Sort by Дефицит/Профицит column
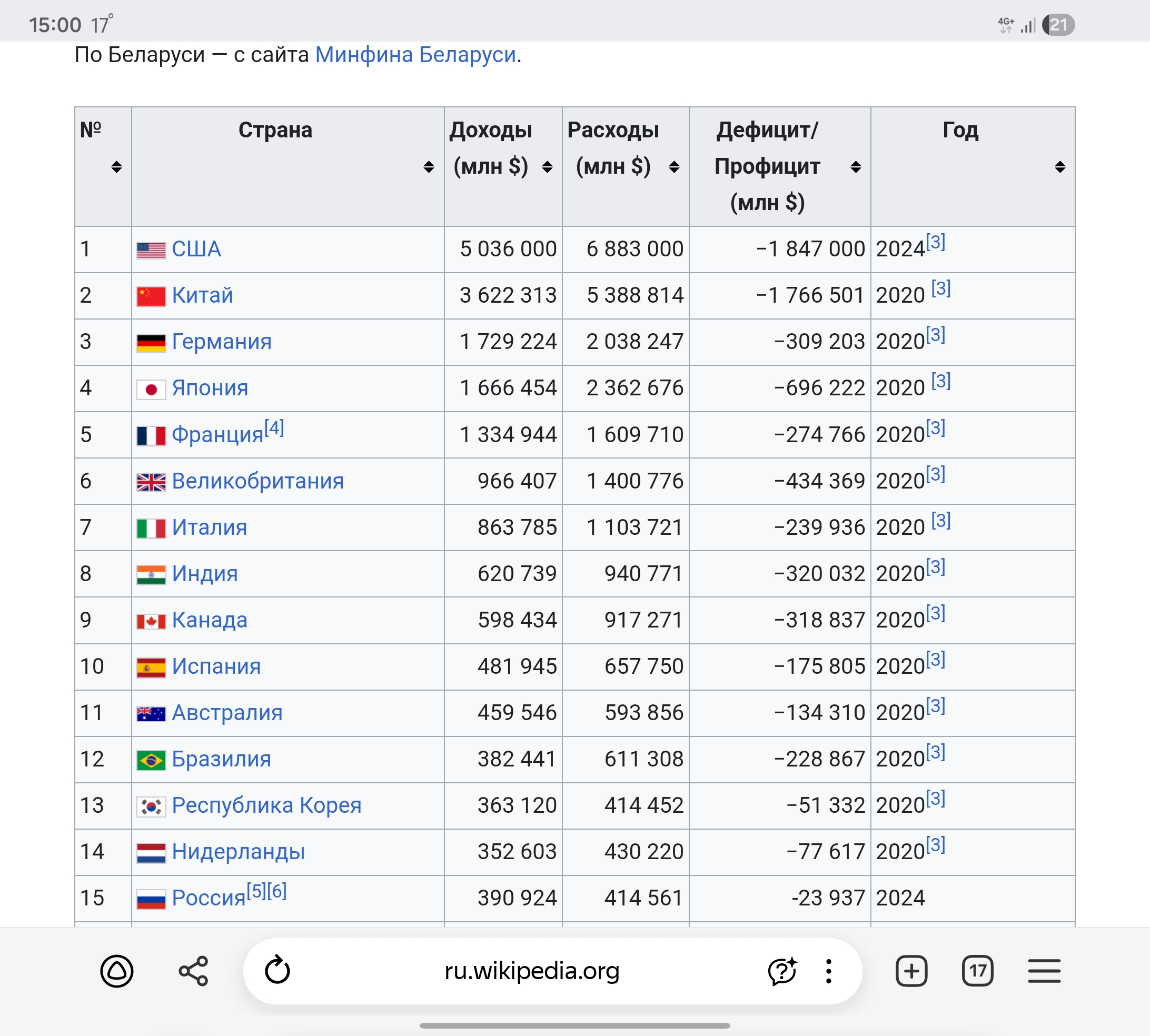The width and height of the screenshot is (1150, 1036). (x=856, y=167)
